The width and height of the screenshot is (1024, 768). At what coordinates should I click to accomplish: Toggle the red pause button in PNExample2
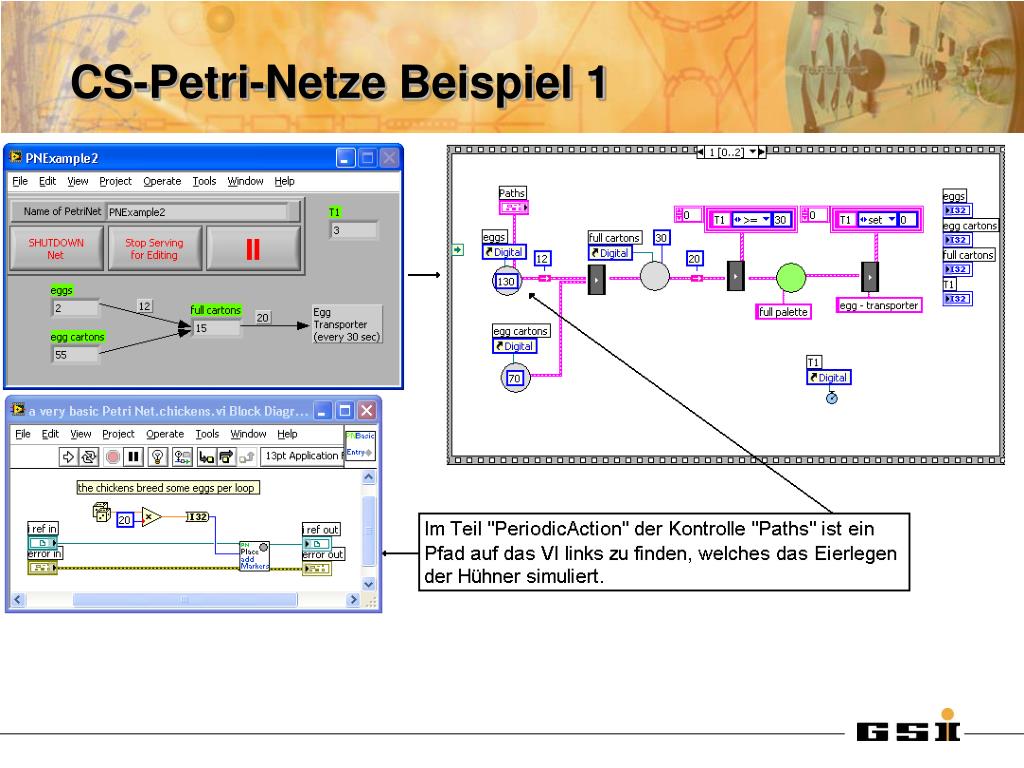pyautogui.click(x=253, y=248)
